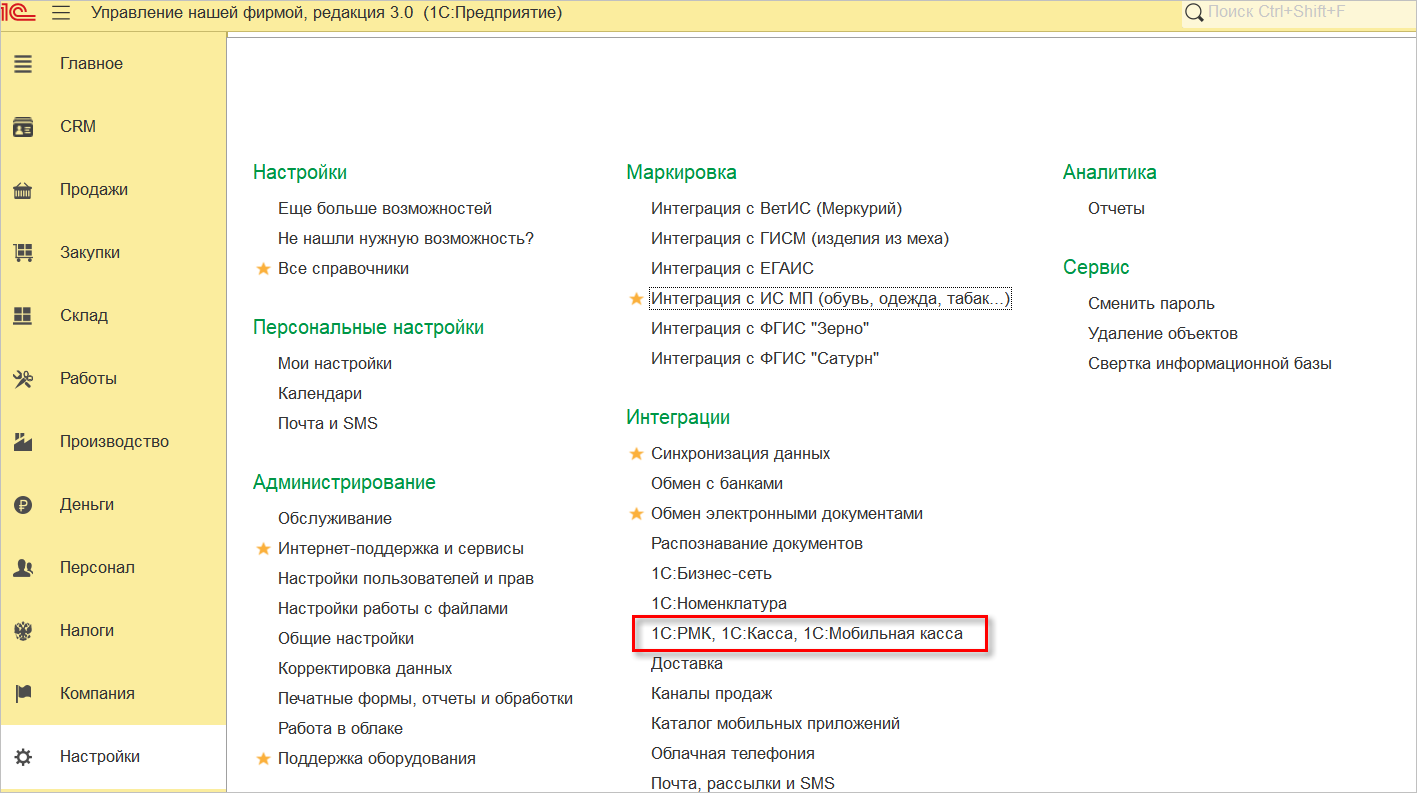Viewport: 1417px width, 793px height.
Task: Open Налоги emblem icon
Action: click(23, 631)
